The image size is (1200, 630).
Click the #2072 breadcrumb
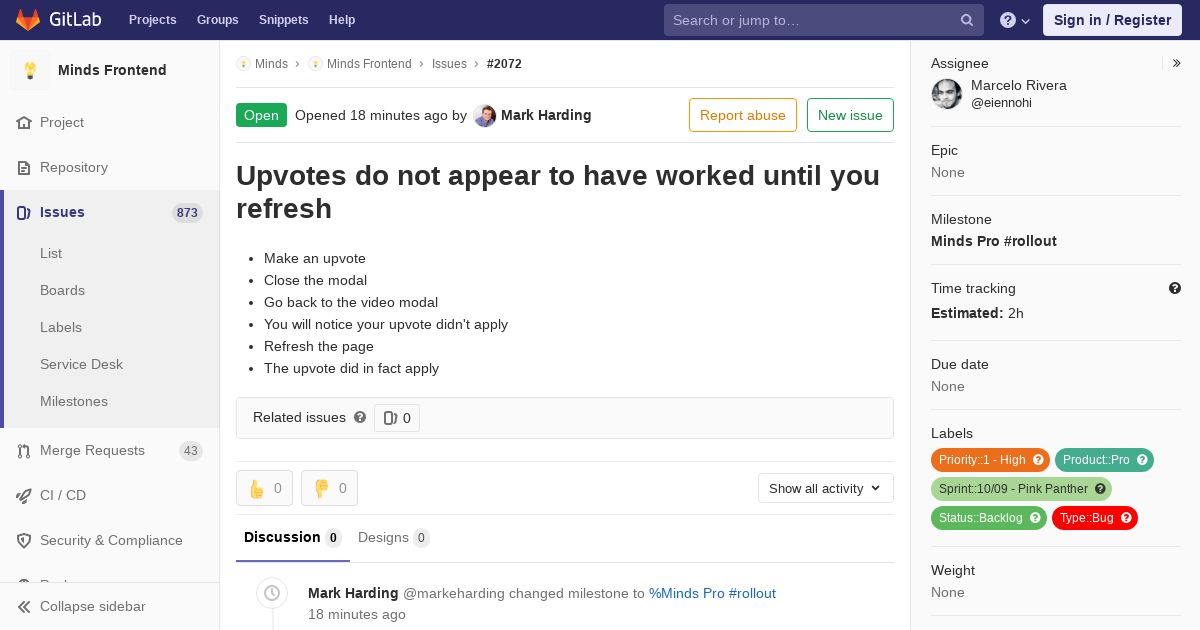pos(504,64)
